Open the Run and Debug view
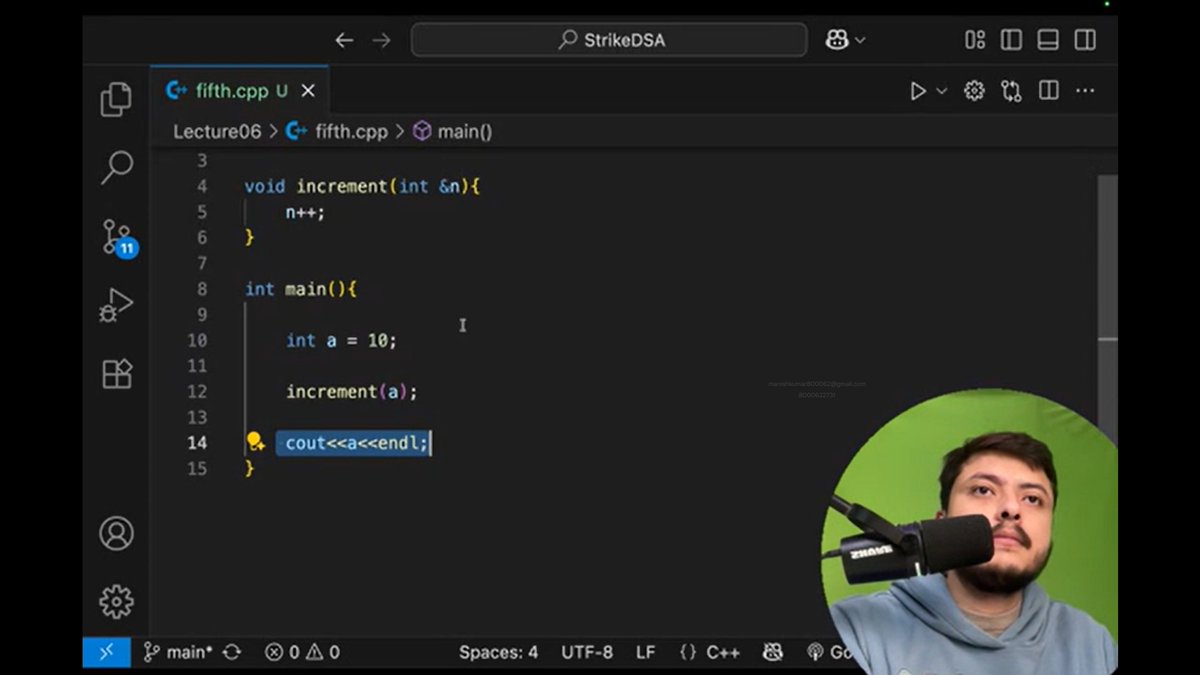 [x=116, y=305]
